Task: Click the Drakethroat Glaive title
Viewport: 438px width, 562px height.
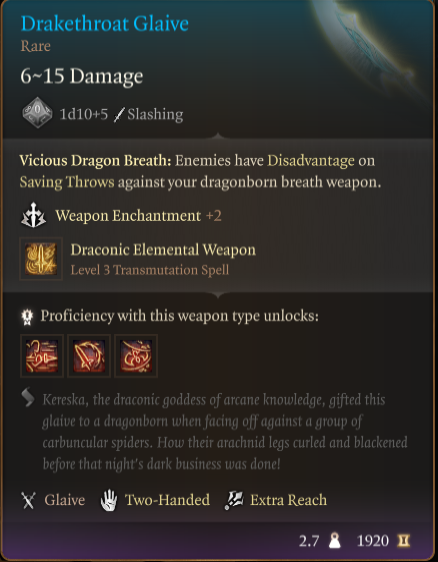Action: [105, 24]
